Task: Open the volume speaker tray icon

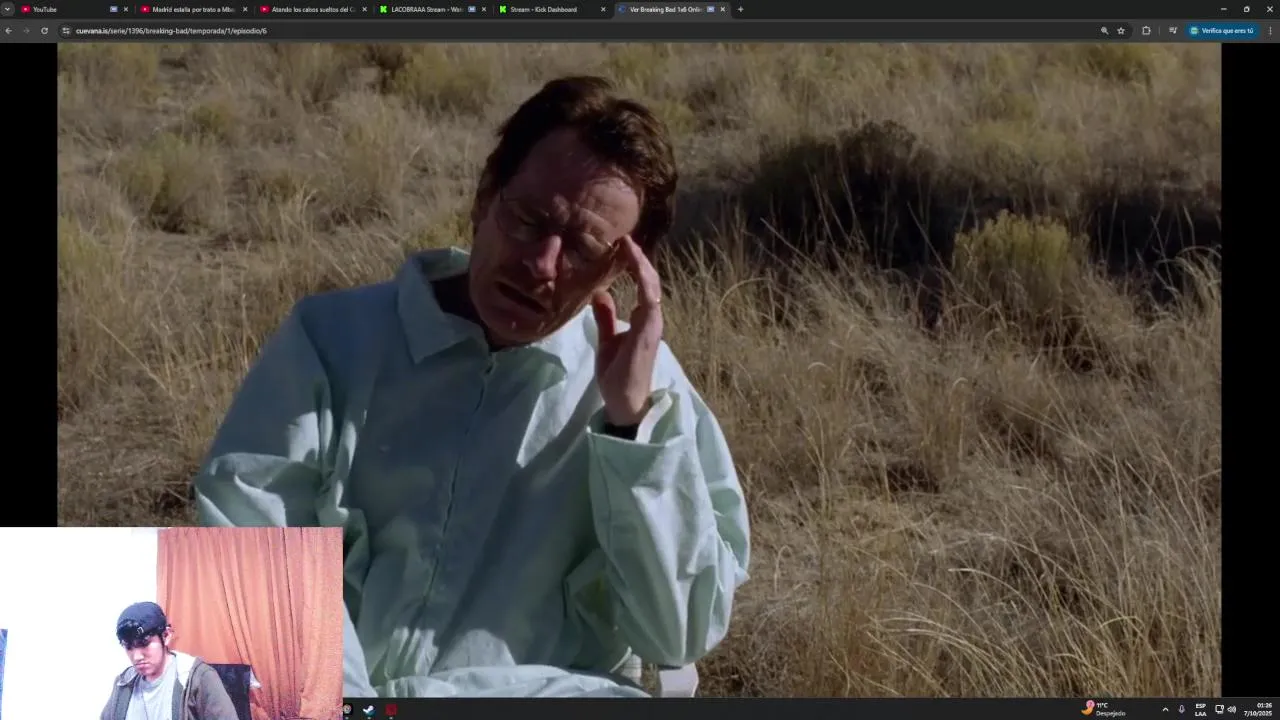Action: 1232,709
